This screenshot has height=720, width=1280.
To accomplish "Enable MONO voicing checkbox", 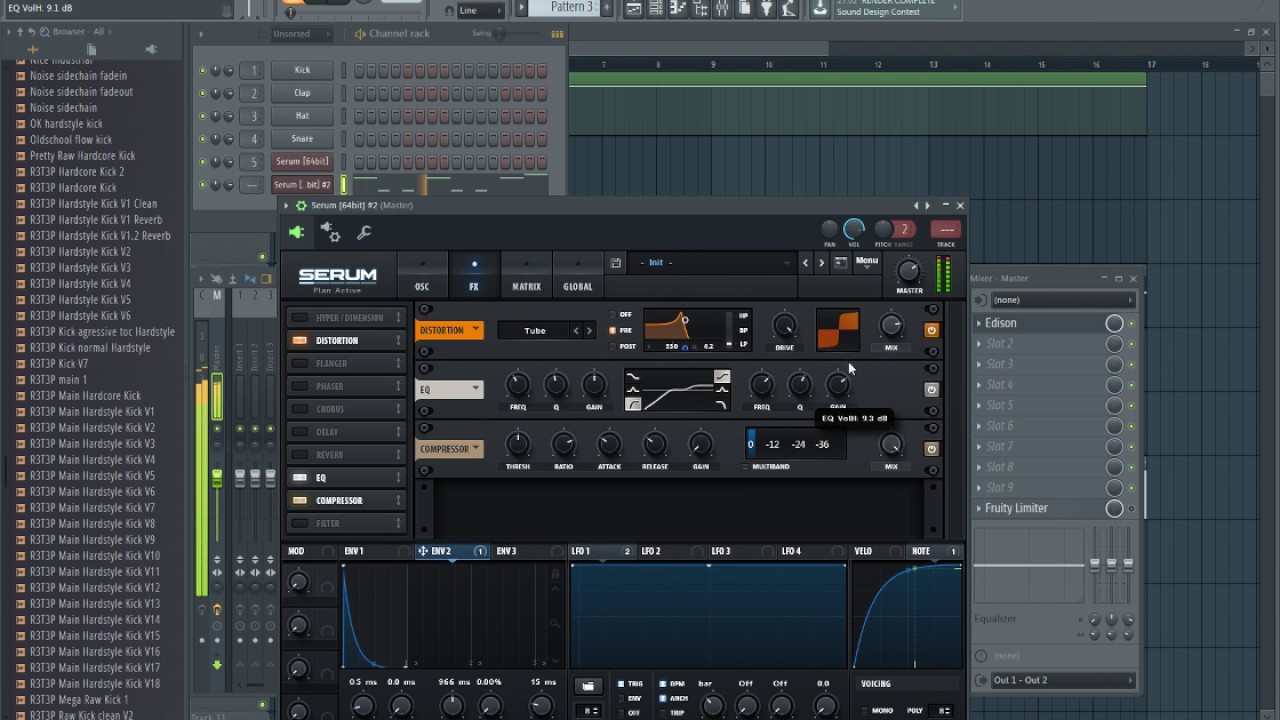I will 864,710.
